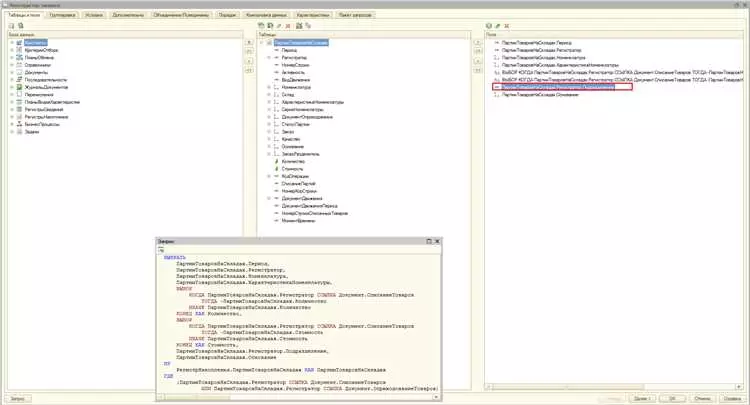This screenshot has width=750, height=405.
Task: Click the БизнесПроцессы icon in database tree
Action: (20, 124)
